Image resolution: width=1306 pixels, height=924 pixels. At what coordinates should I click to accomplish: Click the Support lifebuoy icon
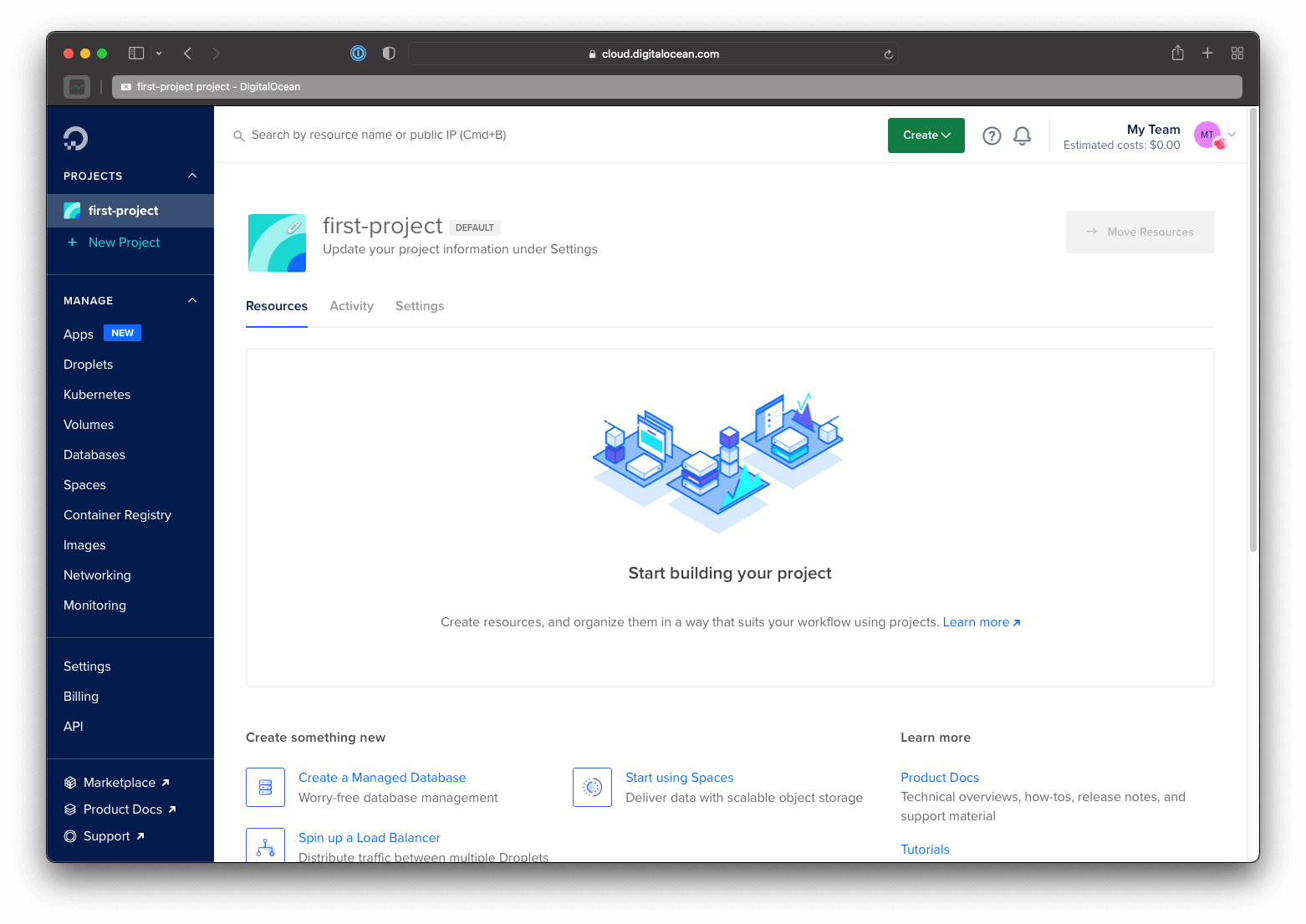tap(70, 836)
